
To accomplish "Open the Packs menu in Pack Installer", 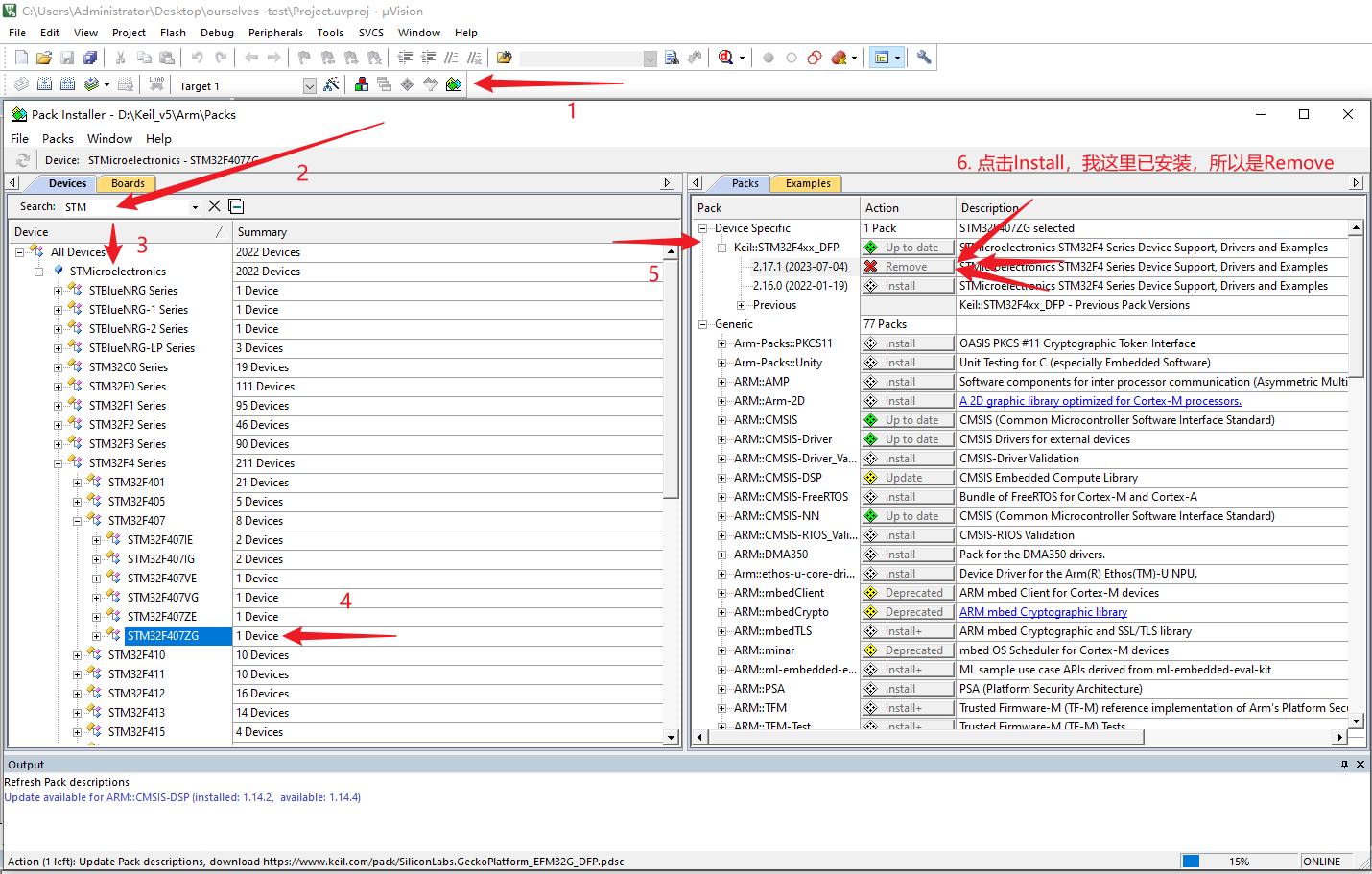I will tap(58, 138).
